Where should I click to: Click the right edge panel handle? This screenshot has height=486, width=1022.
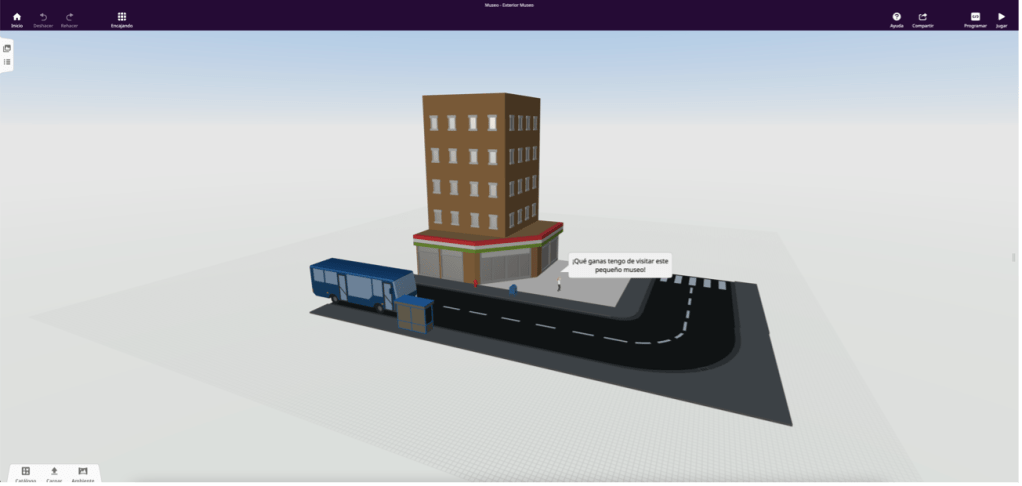(x=1015, y=257)
